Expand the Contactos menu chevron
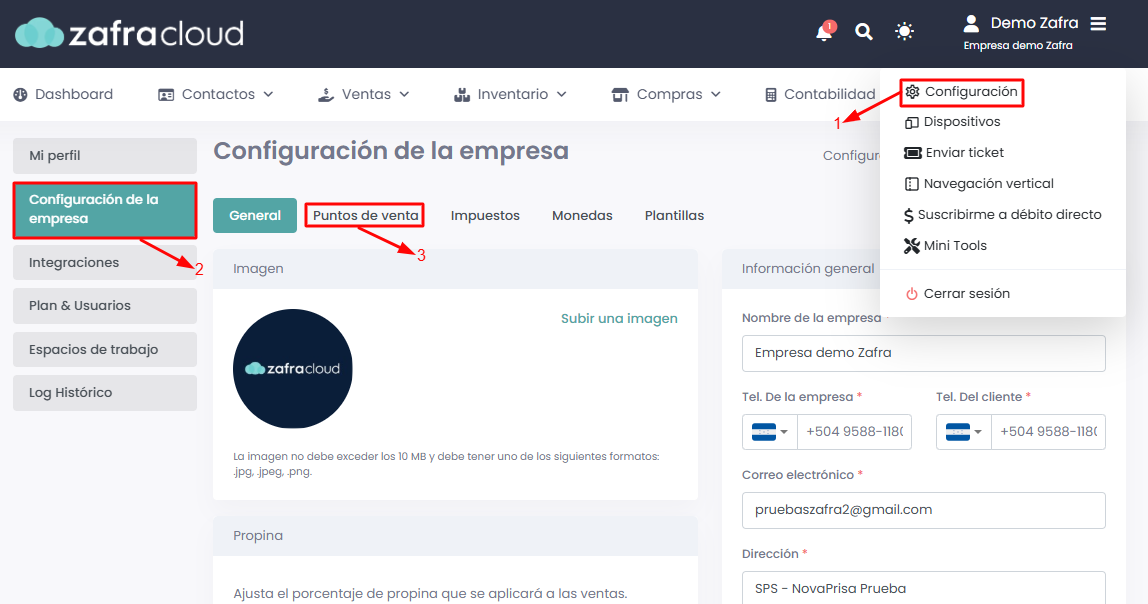The height and width of the screenshot is (604, 1148). pyautogui.click(x=268, y=94)
